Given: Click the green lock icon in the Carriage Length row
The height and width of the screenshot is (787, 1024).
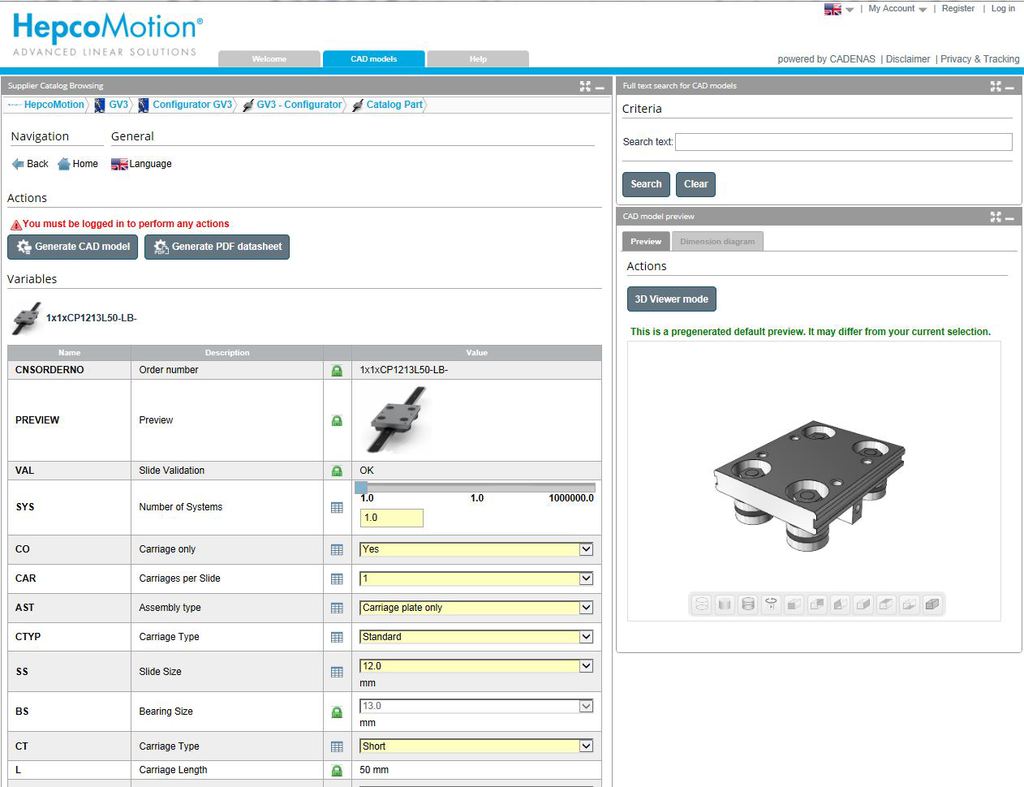Looking at the screenshot, I should point(337,771).
